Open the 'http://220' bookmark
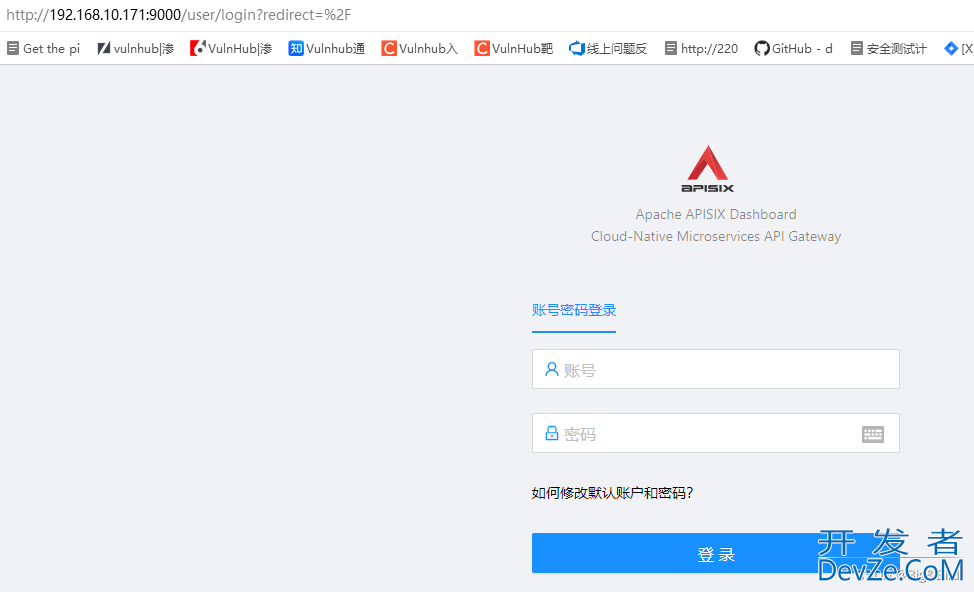 701,48
